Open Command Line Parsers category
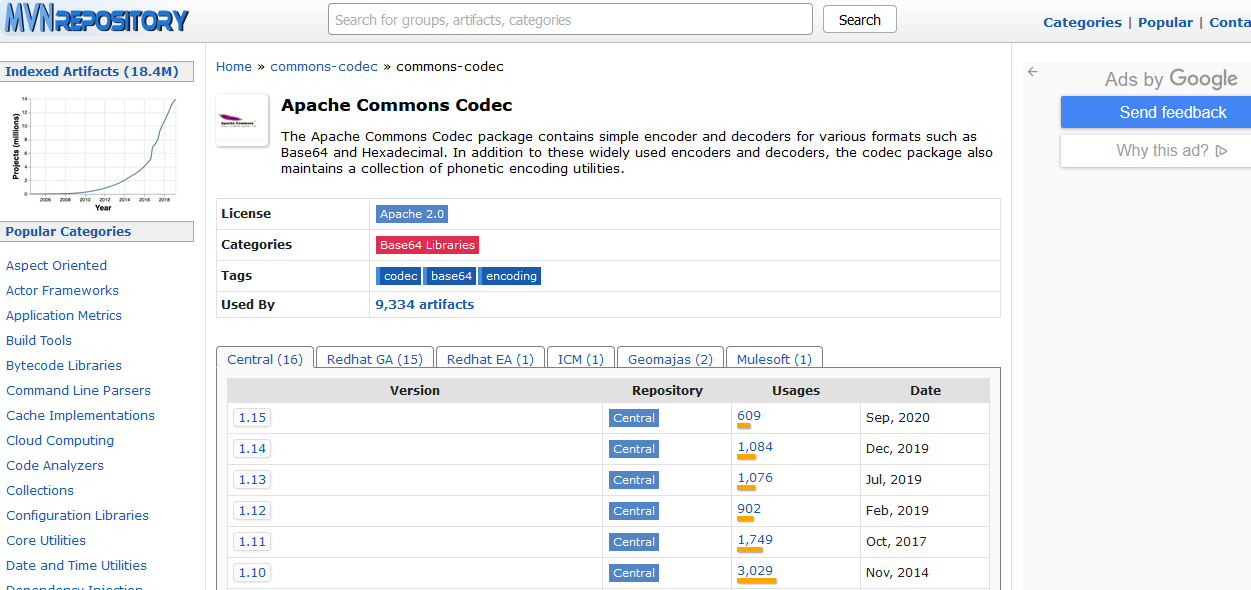The height and width of the screenshot is (590, 1251). [x=78, y=391]
